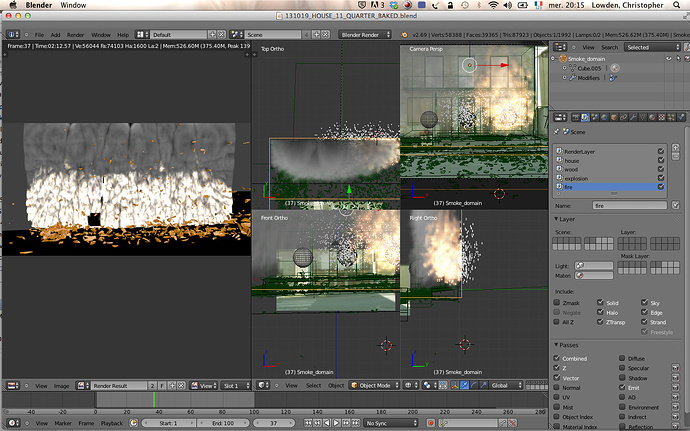Image resolution: width=690 pixels, height=431 pixels.
Task: Open the Object Data properties tab icon
Action: (642, 117)
